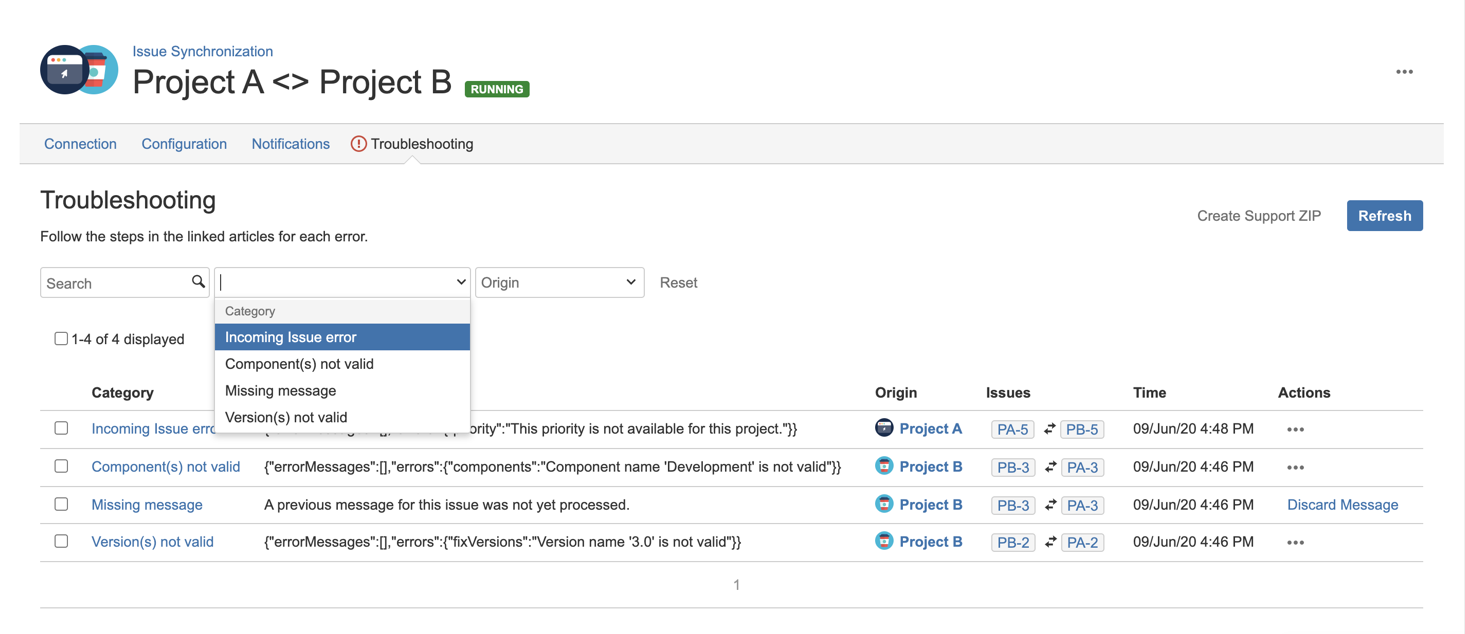Open the Notifications tab
1465x634 pixels.
tap(290, 144)
